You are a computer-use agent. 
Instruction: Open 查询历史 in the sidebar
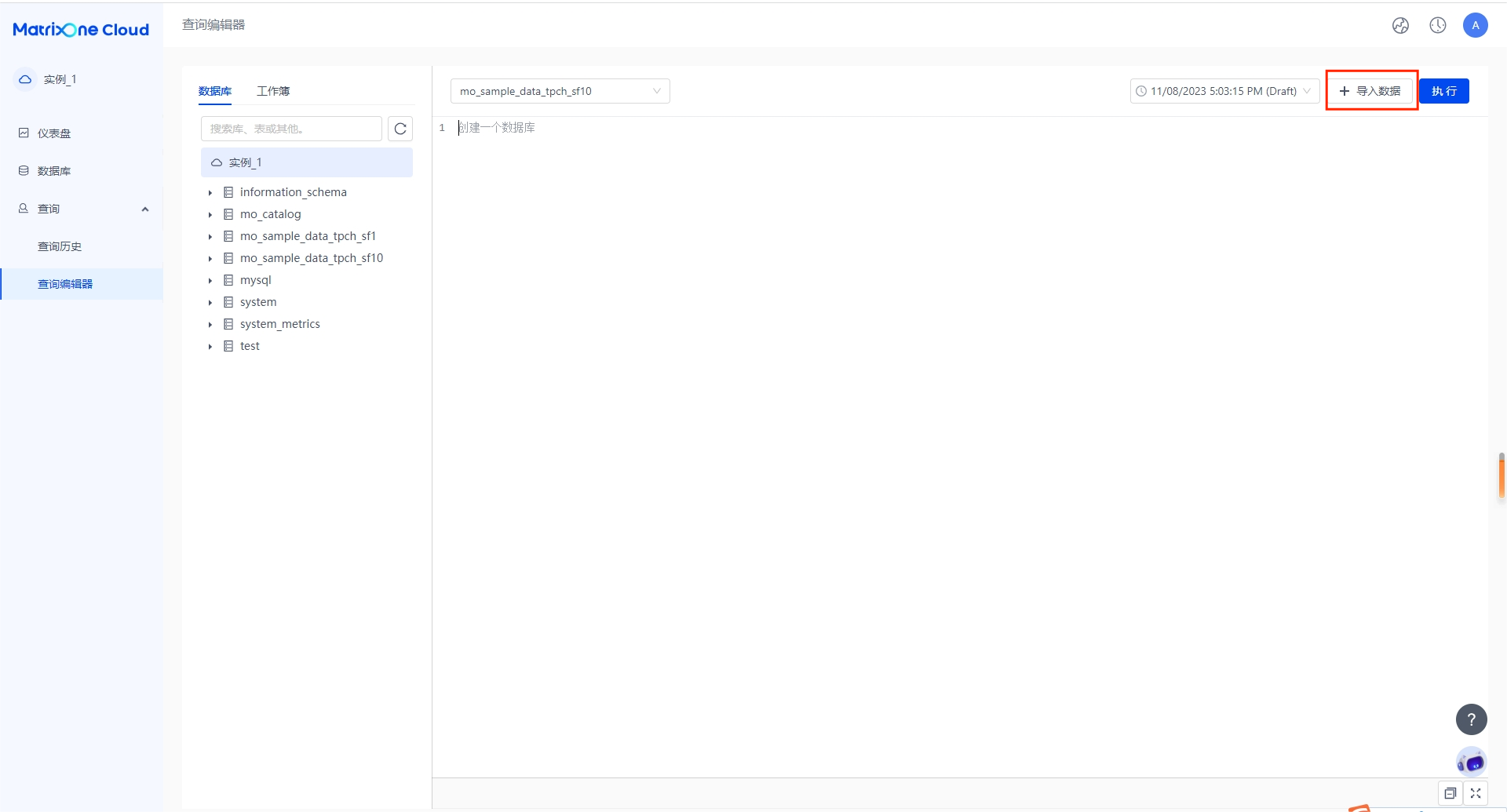coord(60,246)
